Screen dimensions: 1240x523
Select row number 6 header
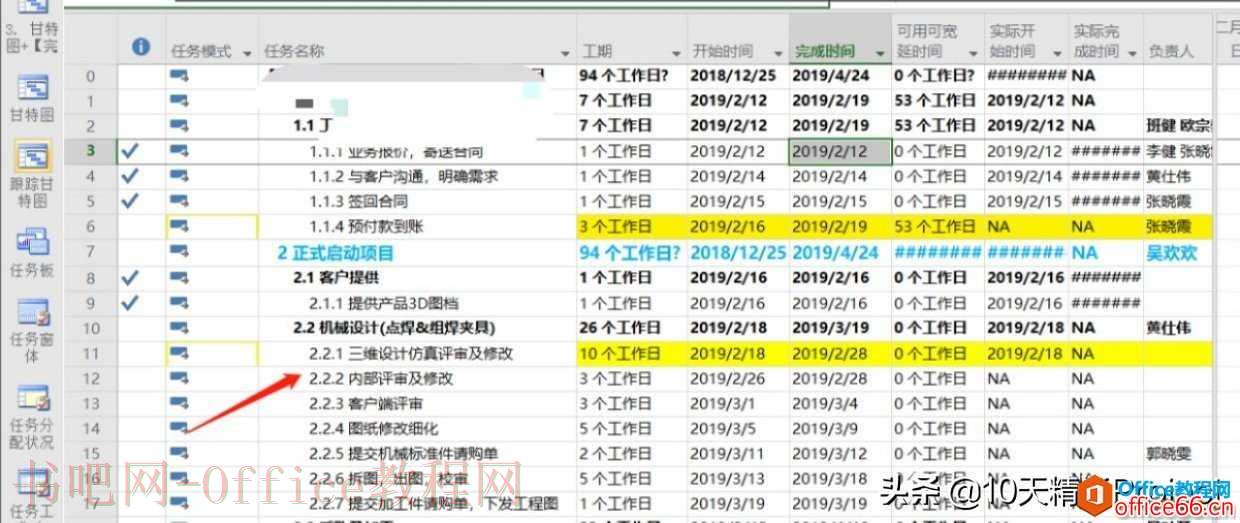(91, 227)
